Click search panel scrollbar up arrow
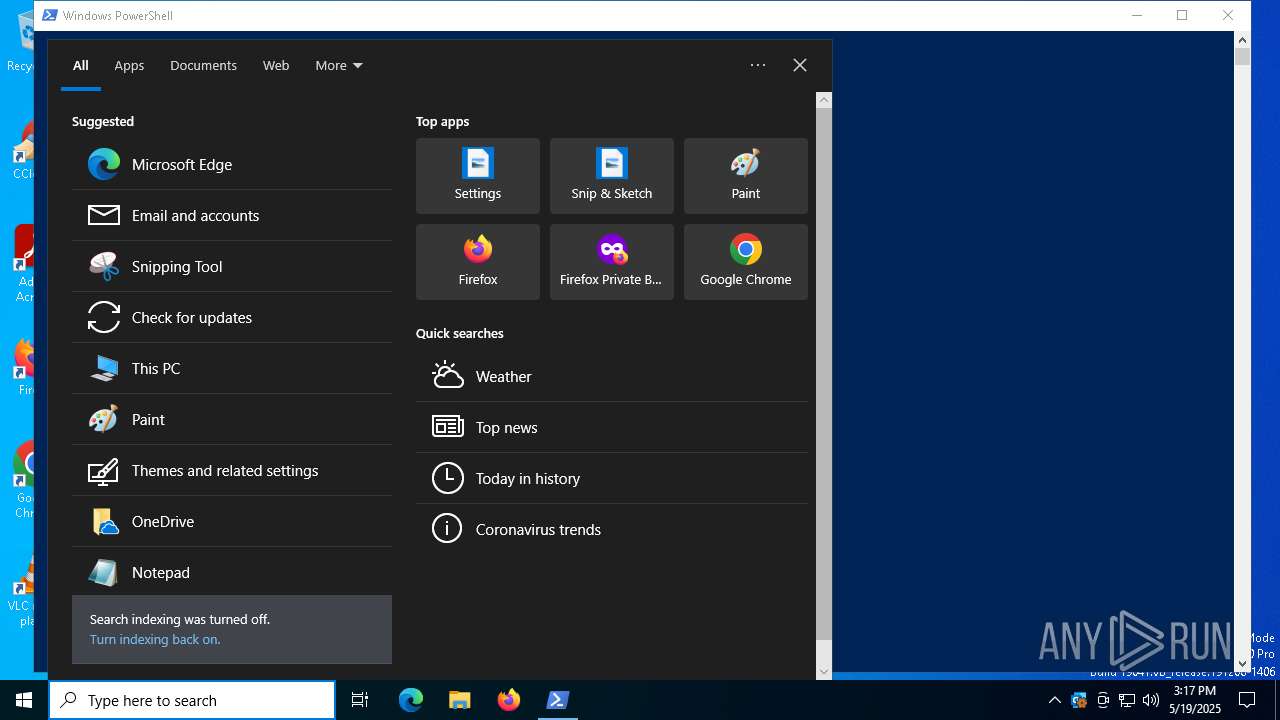Image resolution: width=1280 pixels, height=720 pixels. 824,100
